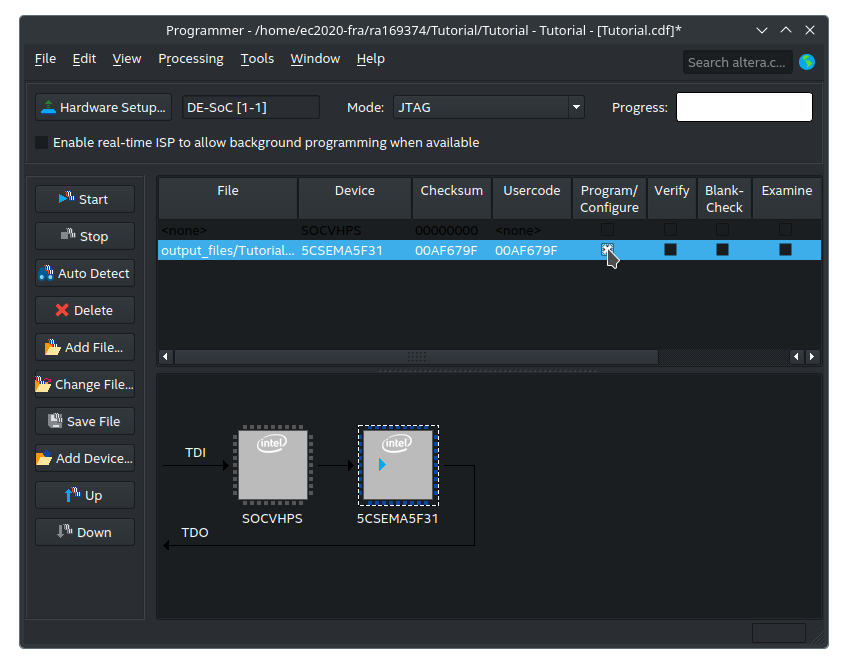
Task: Click Change File button
Action: click(85, 384)
